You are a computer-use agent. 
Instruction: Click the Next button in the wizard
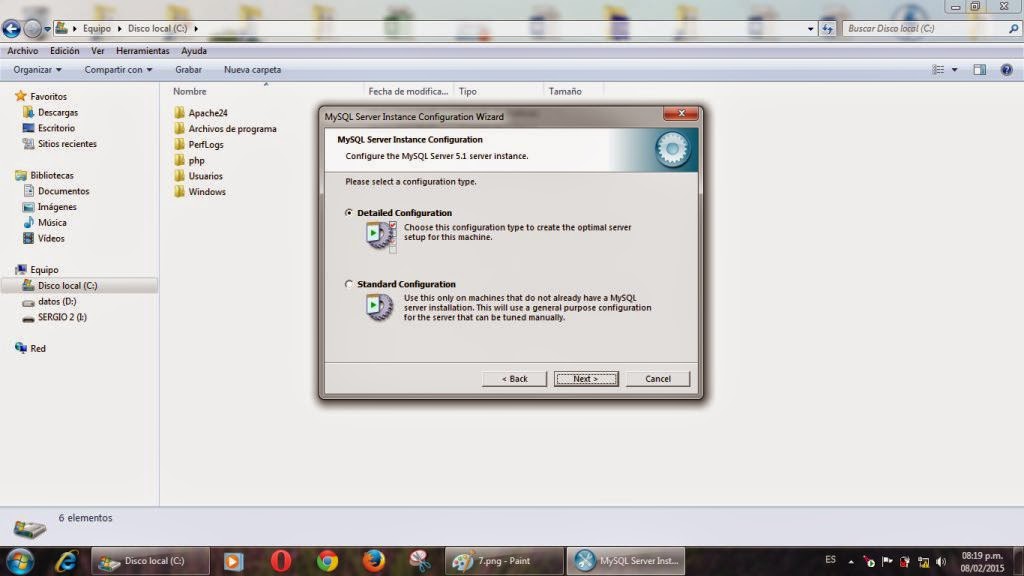(x=586, y=379)
